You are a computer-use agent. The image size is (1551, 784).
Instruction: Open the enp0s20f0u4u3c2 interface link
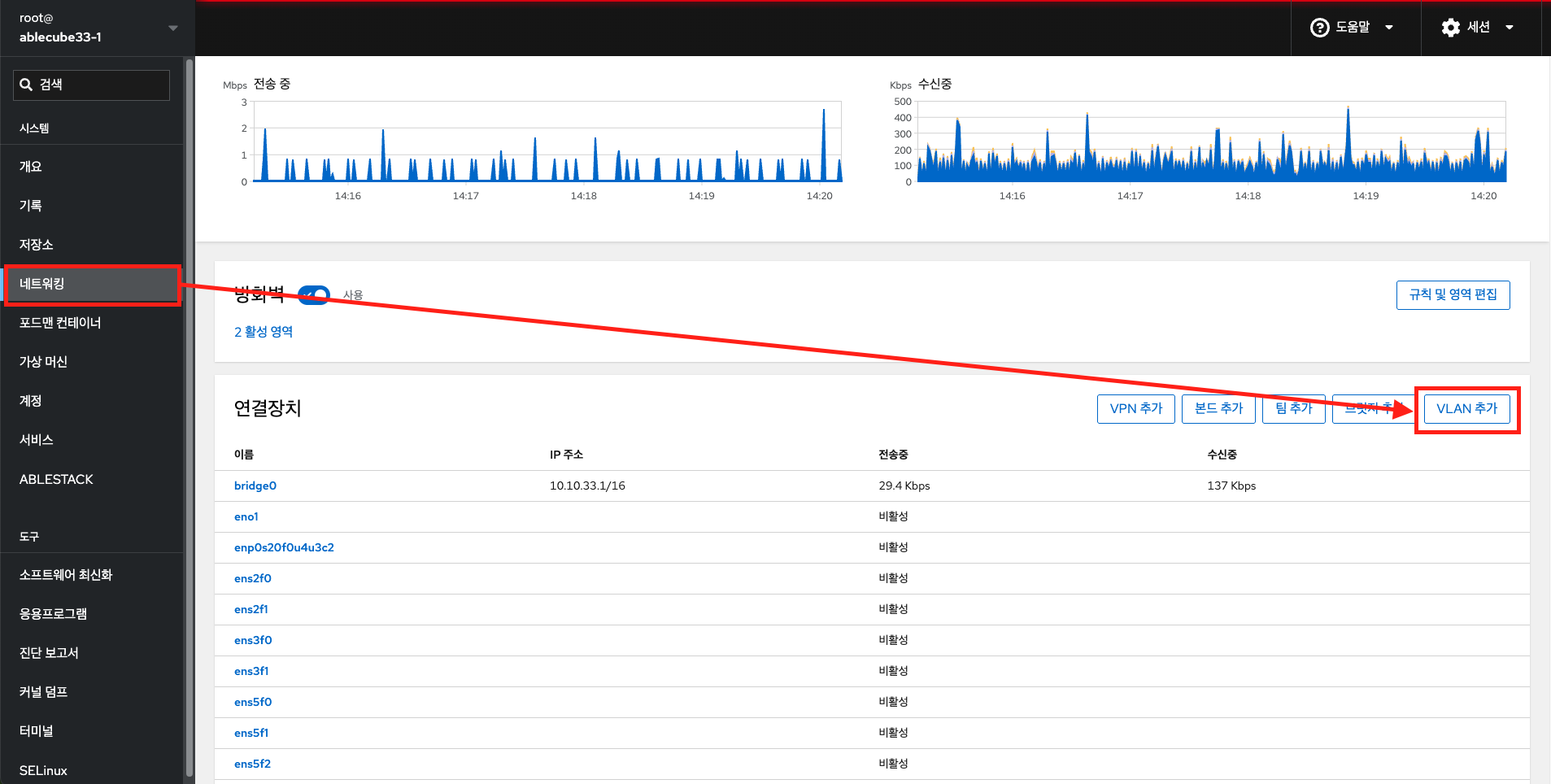click(x=284, y=547)
